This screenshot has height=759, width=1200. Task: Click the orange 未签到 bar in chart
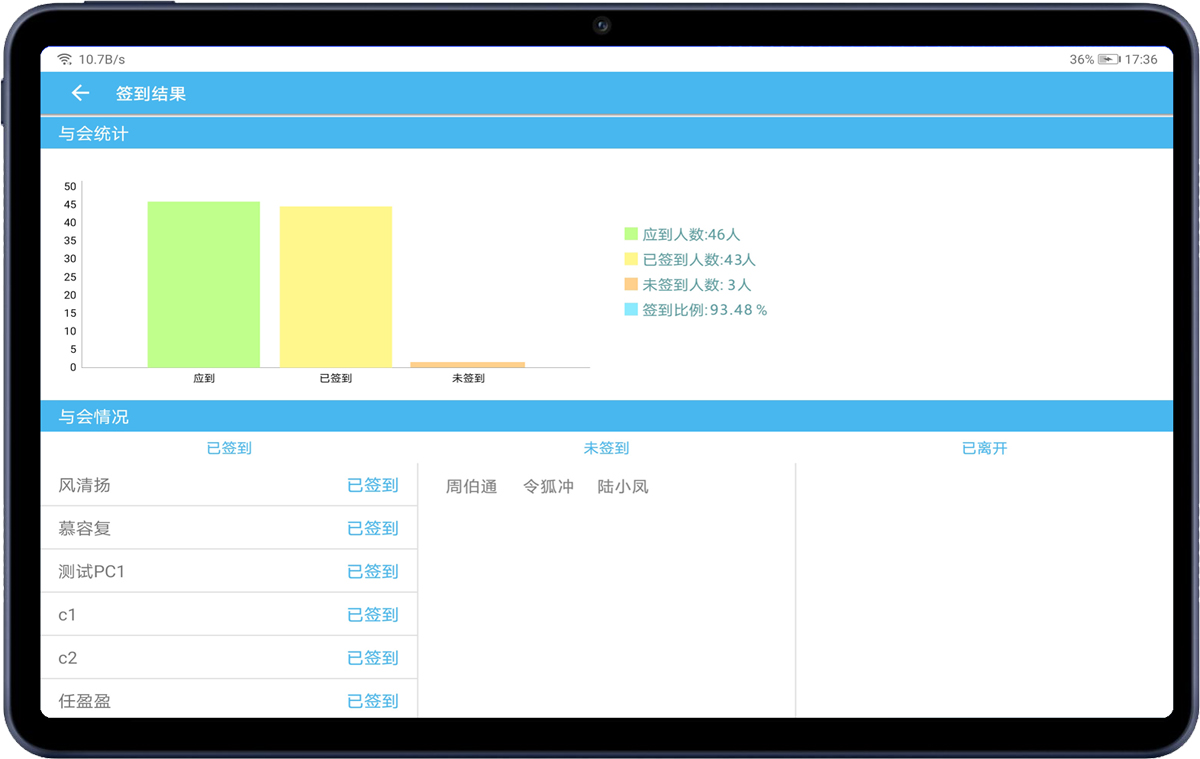(467, 364)
